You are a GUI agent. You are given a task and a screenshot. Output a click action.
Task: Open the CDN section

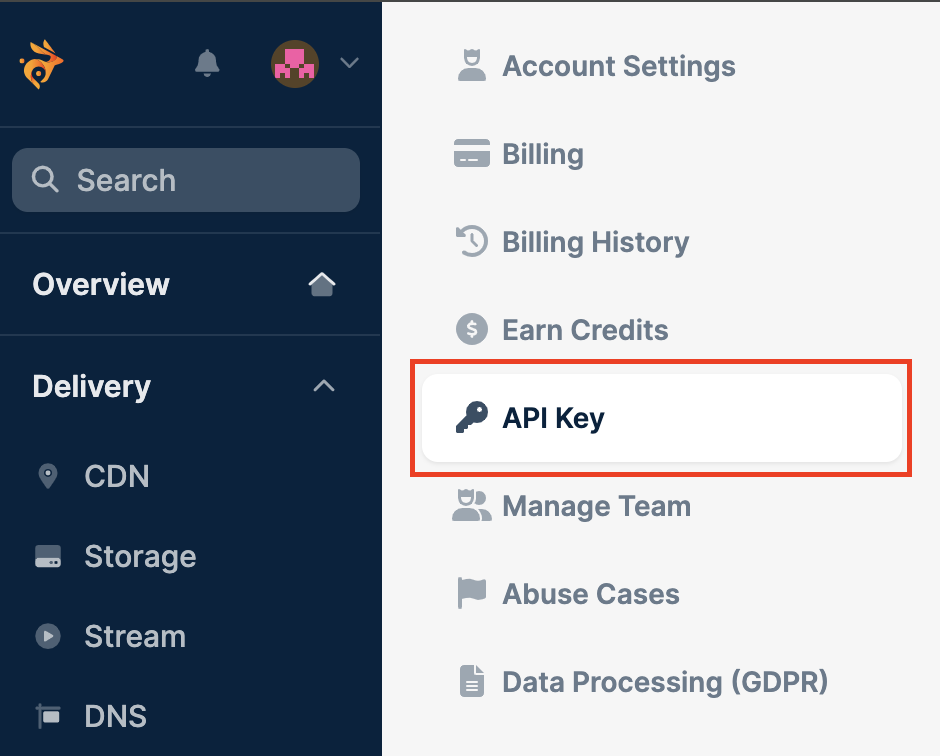117,477
